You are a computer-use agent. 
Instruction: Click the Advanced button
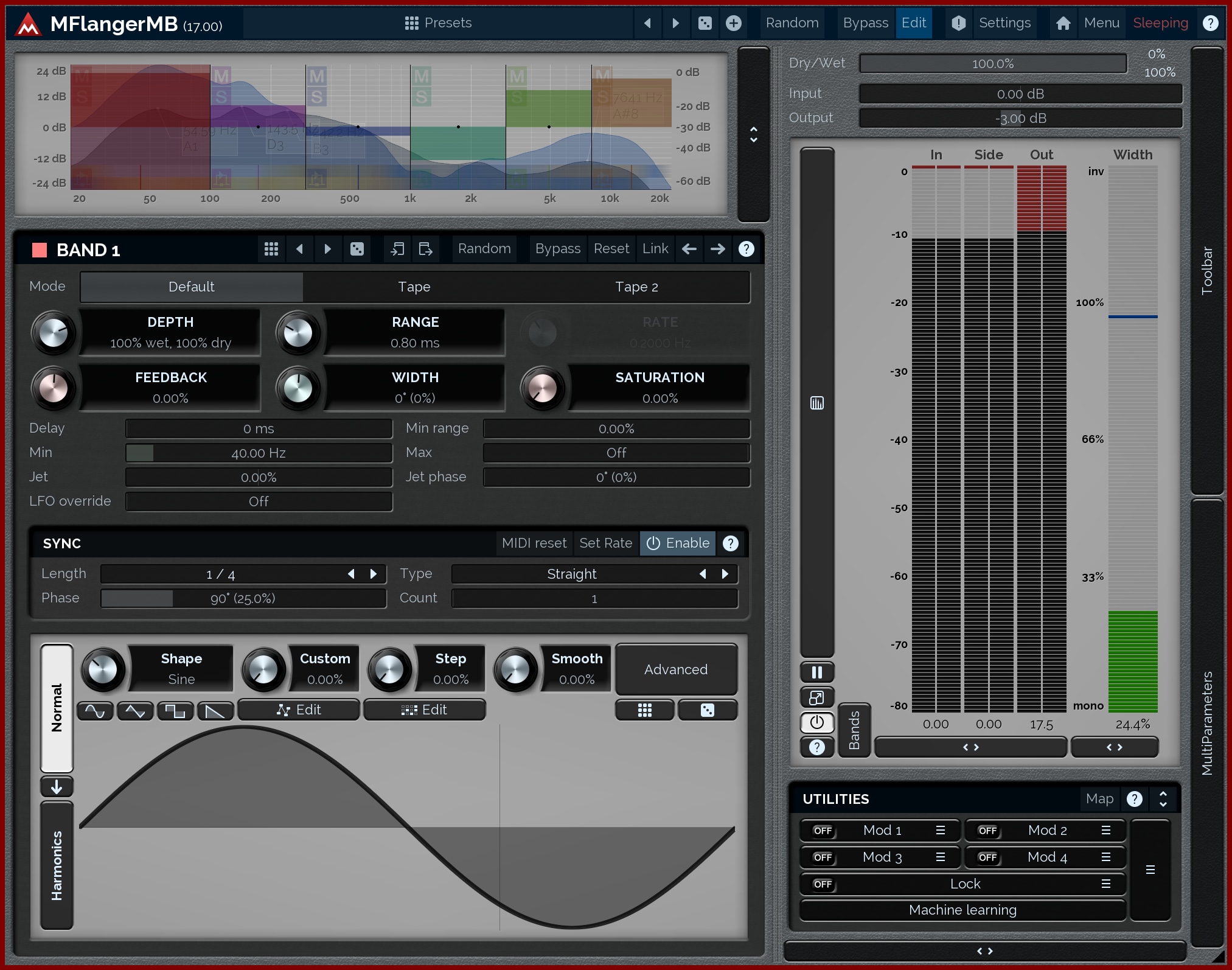[x=676, y=669]
